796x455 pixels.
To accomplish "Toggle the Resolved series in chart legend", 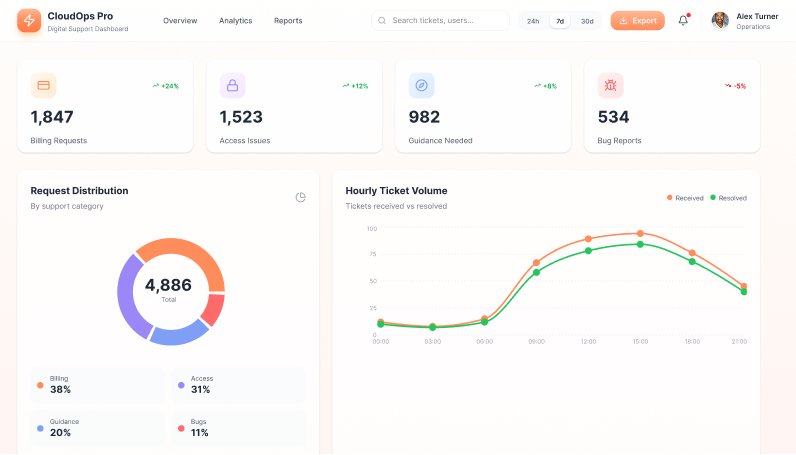I will [729, 198].
